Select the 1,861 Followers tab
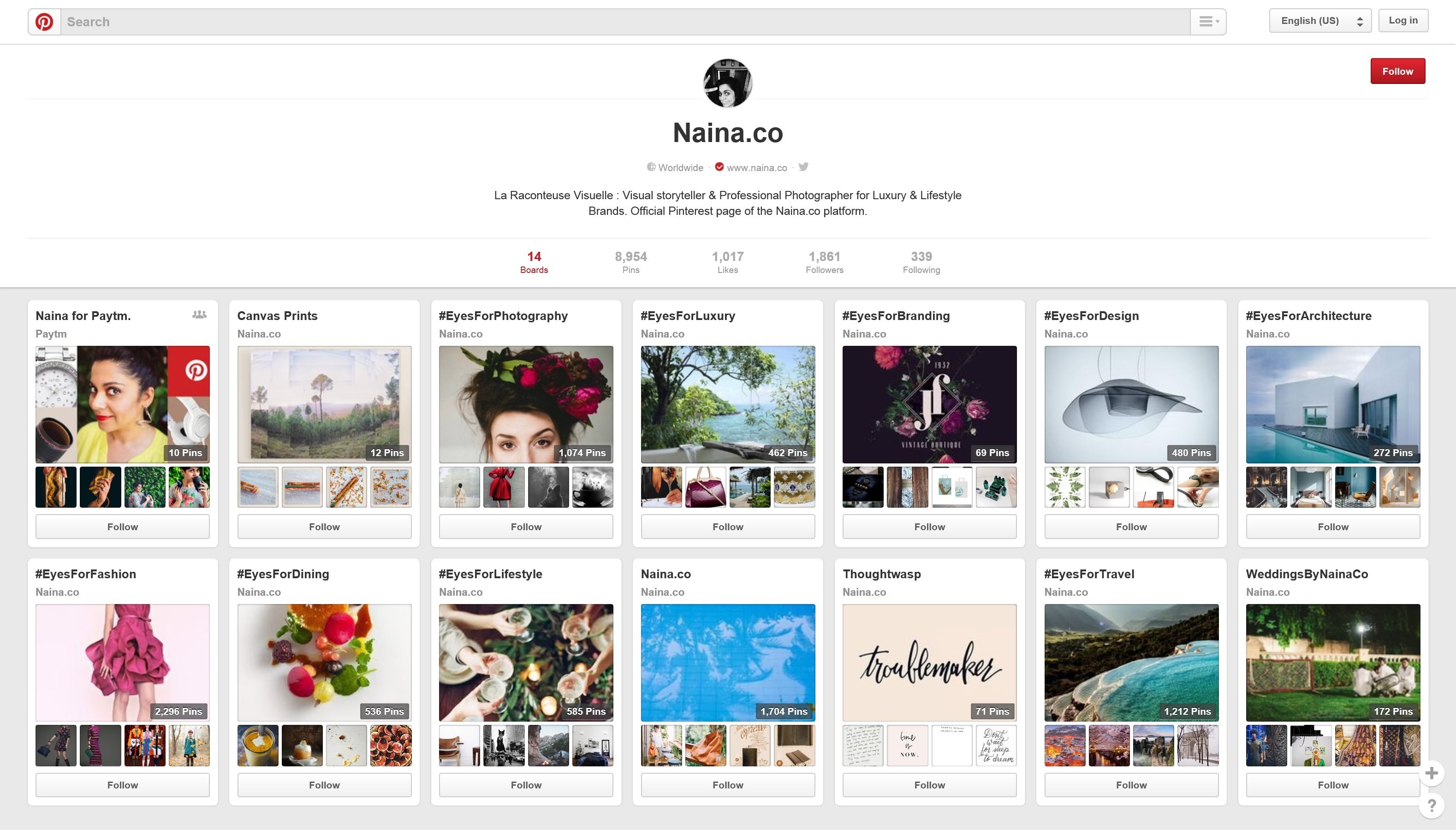The height and width of the screenshot is (830, 1456). [x=824, y=262]
